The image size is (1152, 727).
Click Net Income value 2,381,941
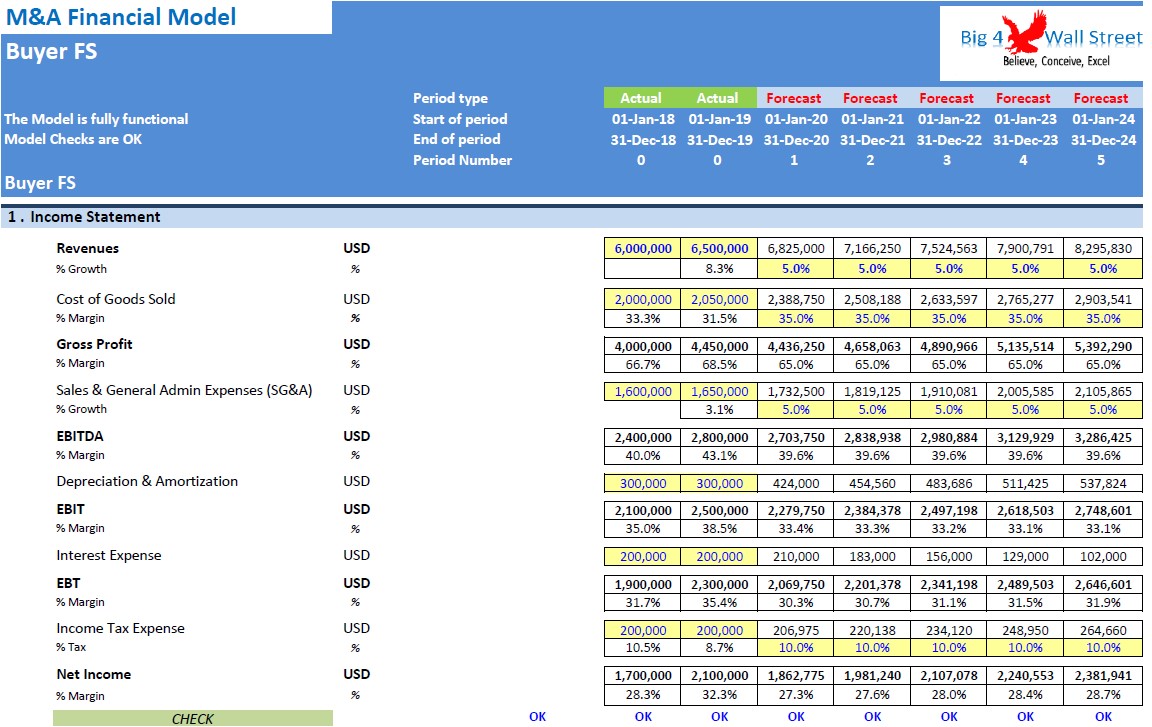pos(1103,676)
